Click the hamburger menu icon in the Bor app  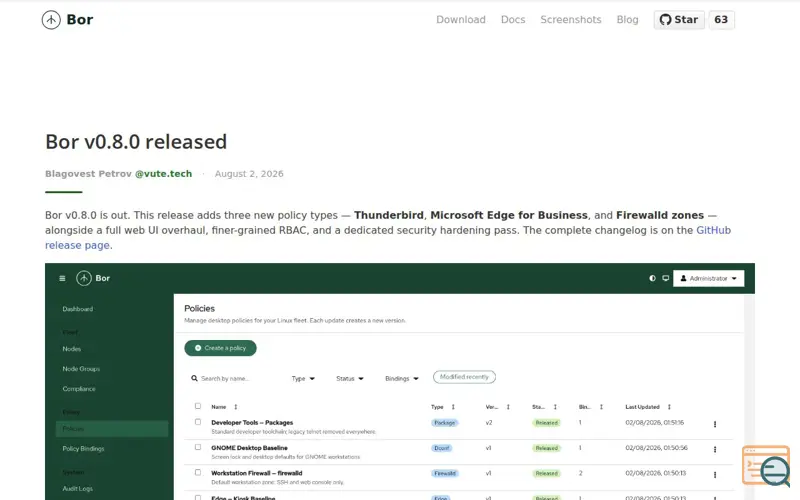tap(62, 279)
